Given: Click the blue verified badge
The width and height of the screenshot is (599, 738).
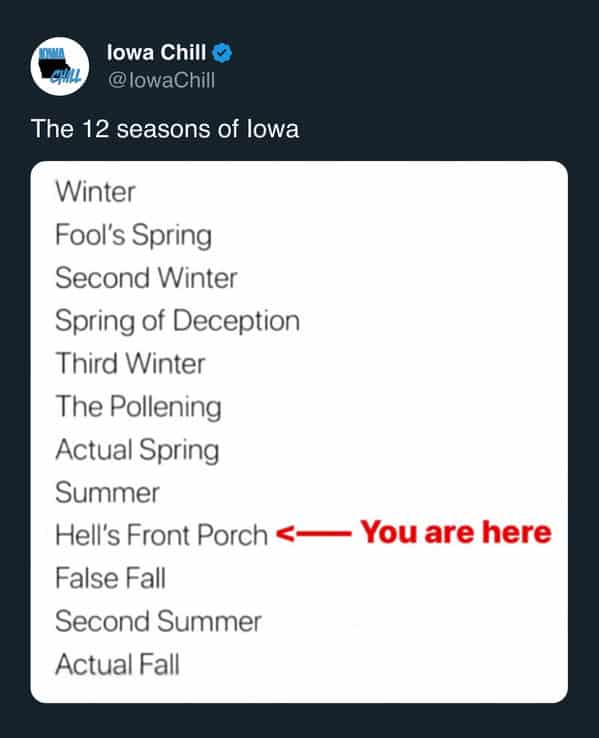Looking at the screenshot, I should click(x=222, y=53).
